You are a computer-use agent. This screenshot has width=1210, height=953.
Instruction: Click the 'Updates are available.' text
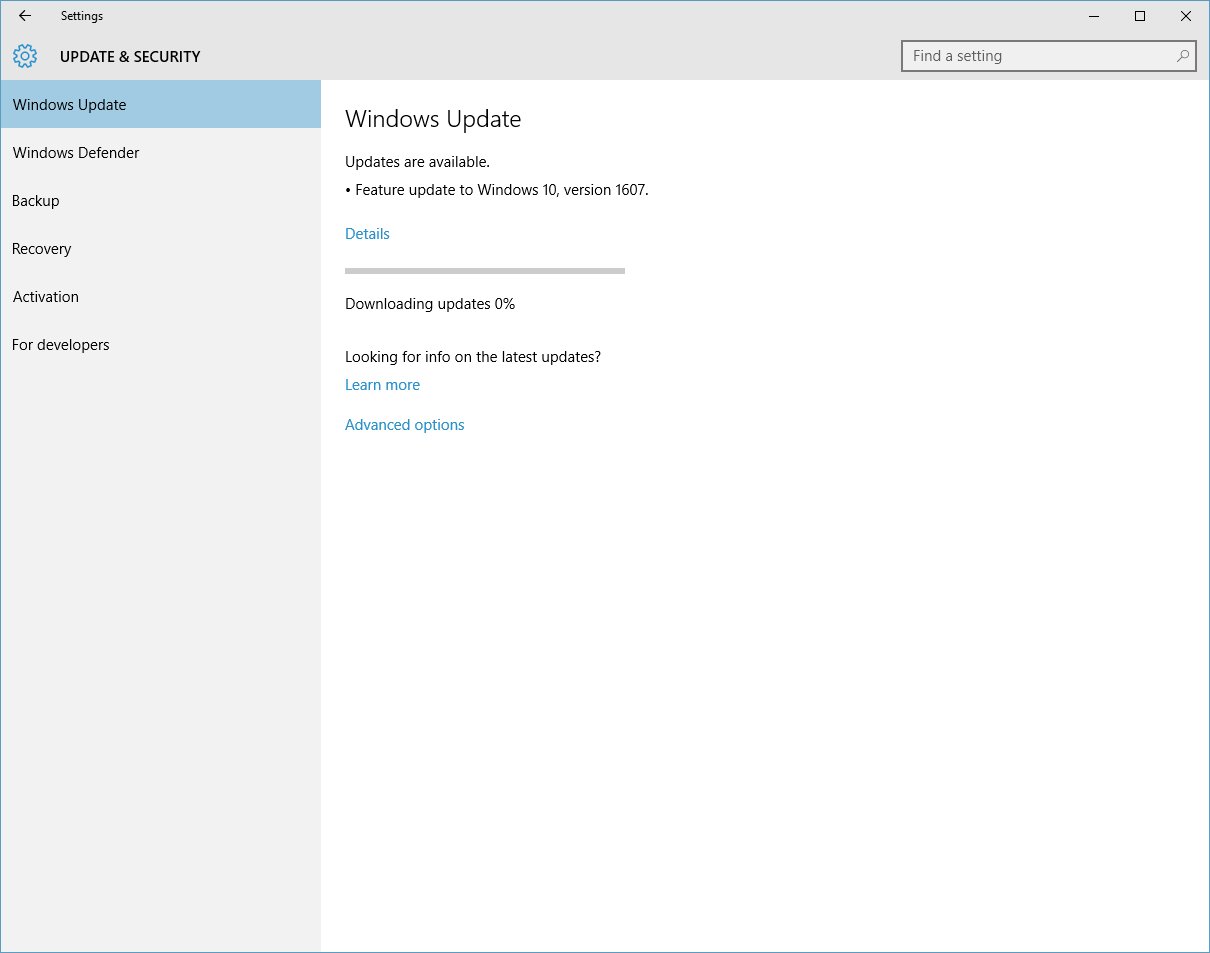(x=417, y=161)
